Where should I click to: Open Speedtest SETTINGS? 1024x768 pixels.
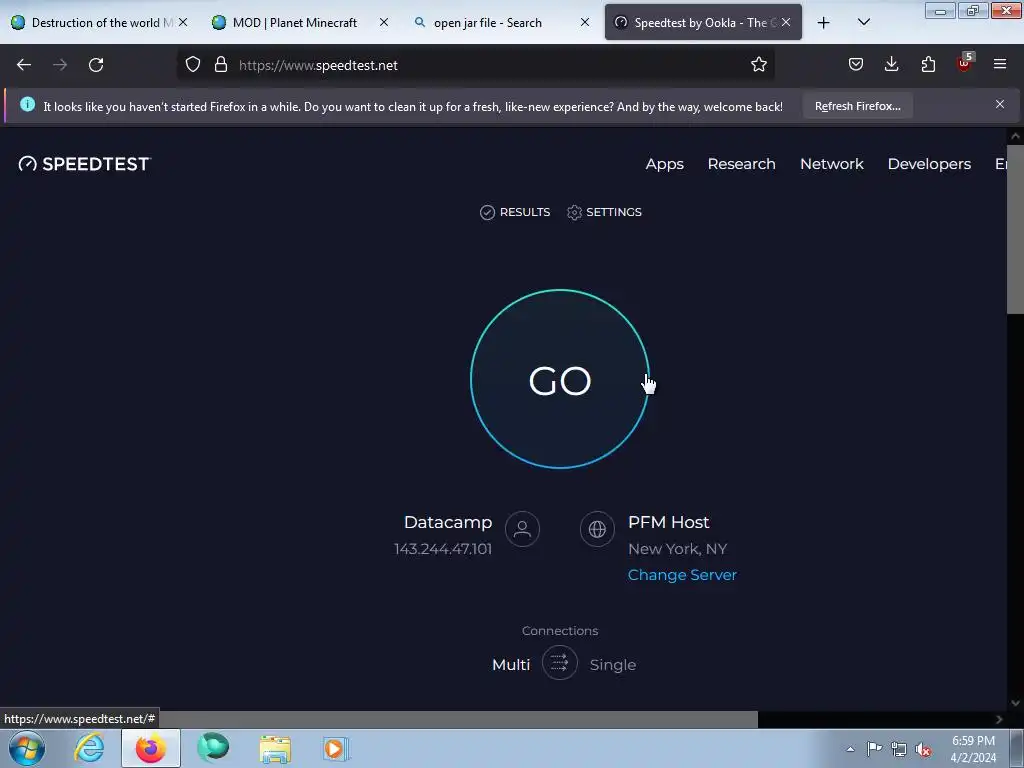pyautogui.click(x=605, y=212)
